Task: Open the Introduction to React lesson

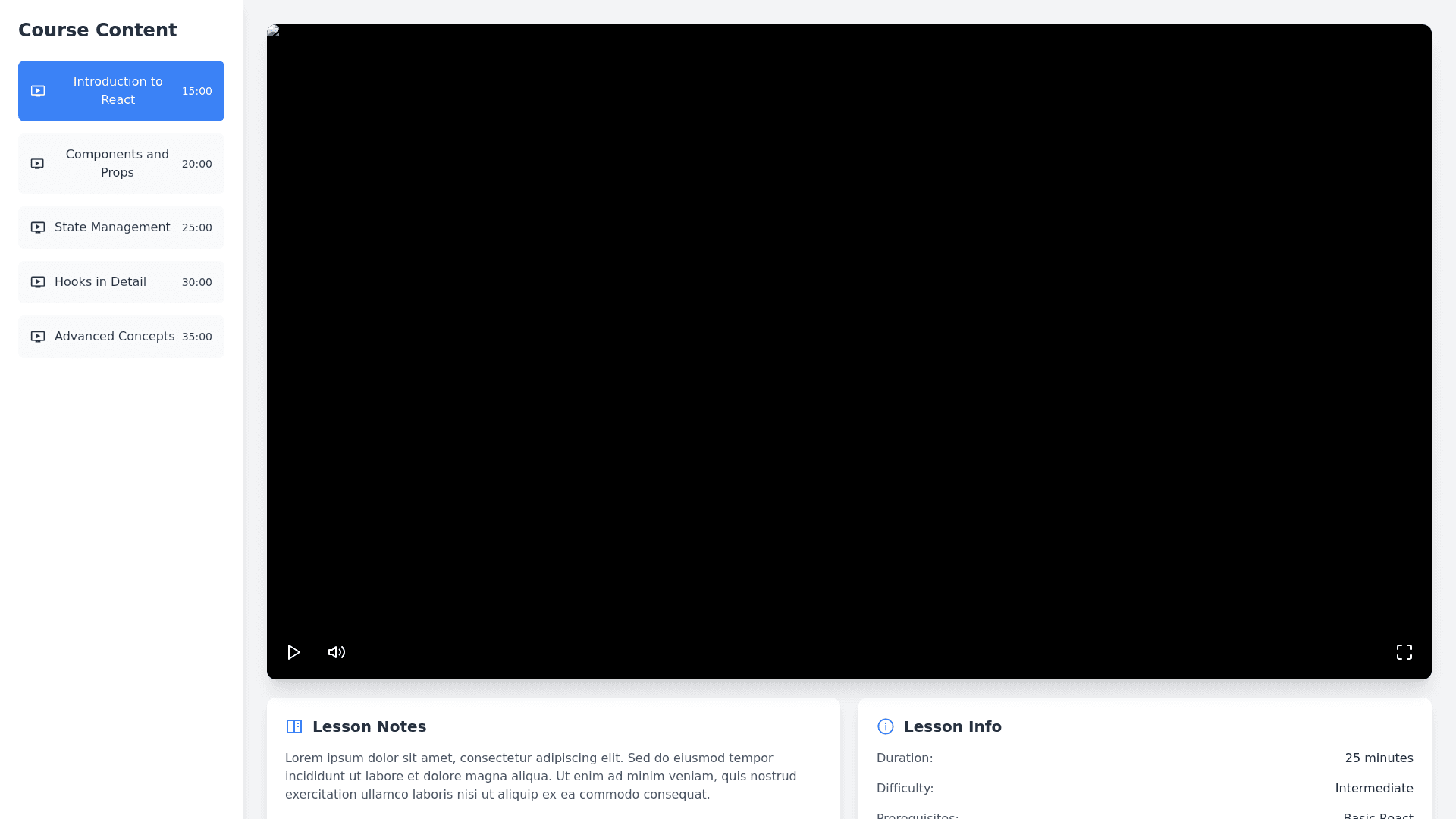Action: pos(118,91)
